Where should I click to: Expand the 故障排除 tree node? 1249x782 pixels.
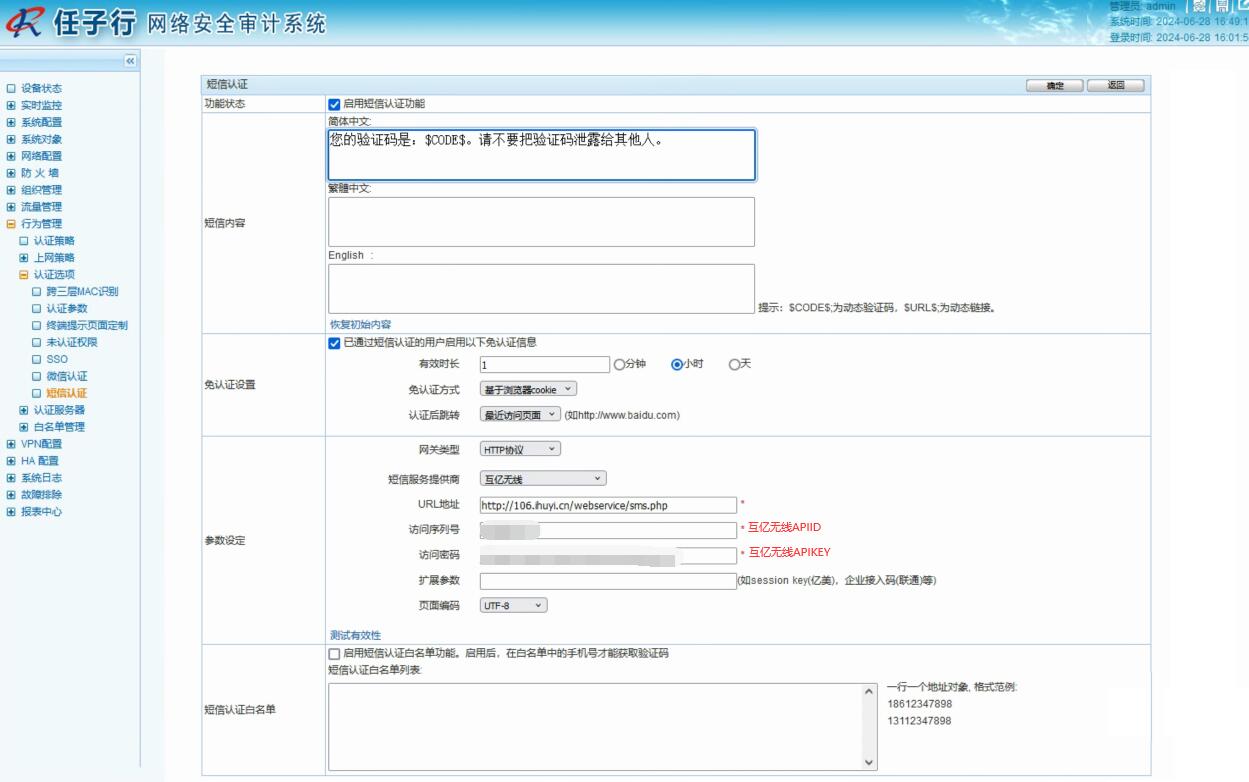[11, 495]
